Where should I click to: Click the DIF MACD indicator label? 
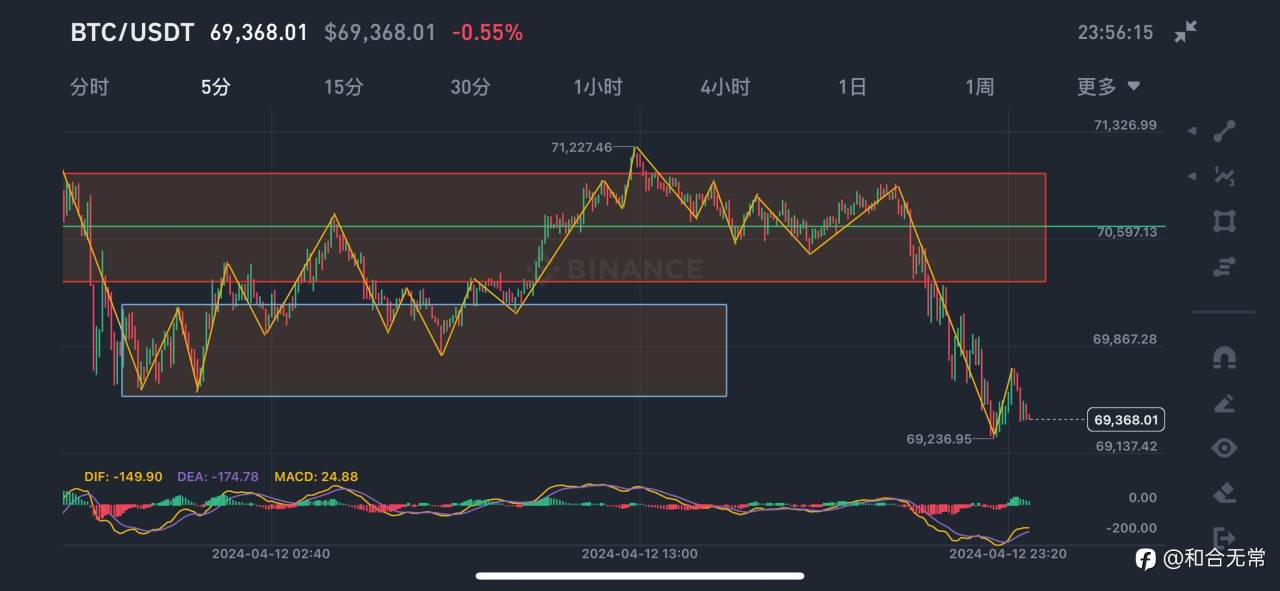pos(123,477)
